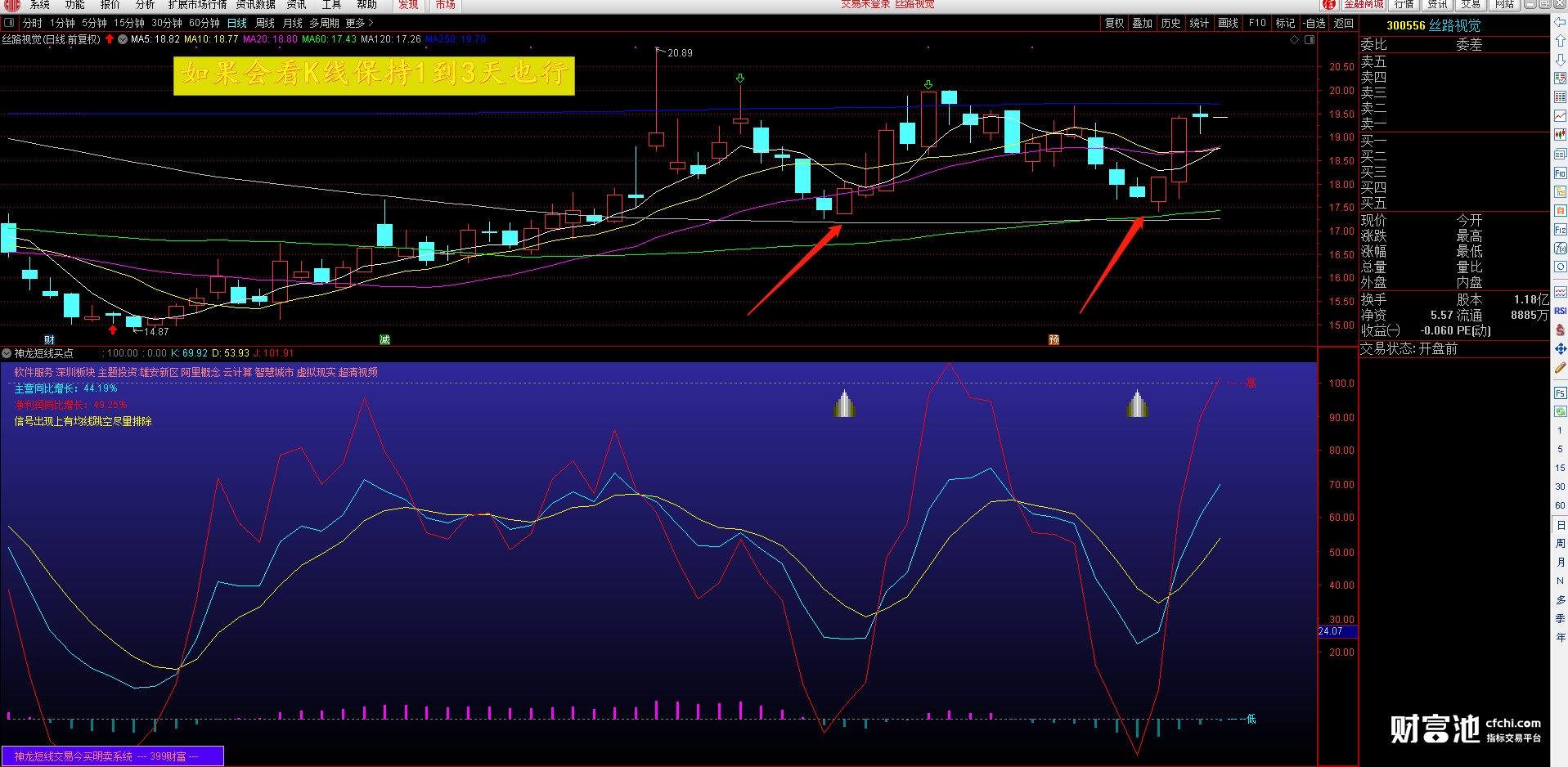Open the 报价 menu
This screenshot has width=1568, height=767.
tap(110, 5)
